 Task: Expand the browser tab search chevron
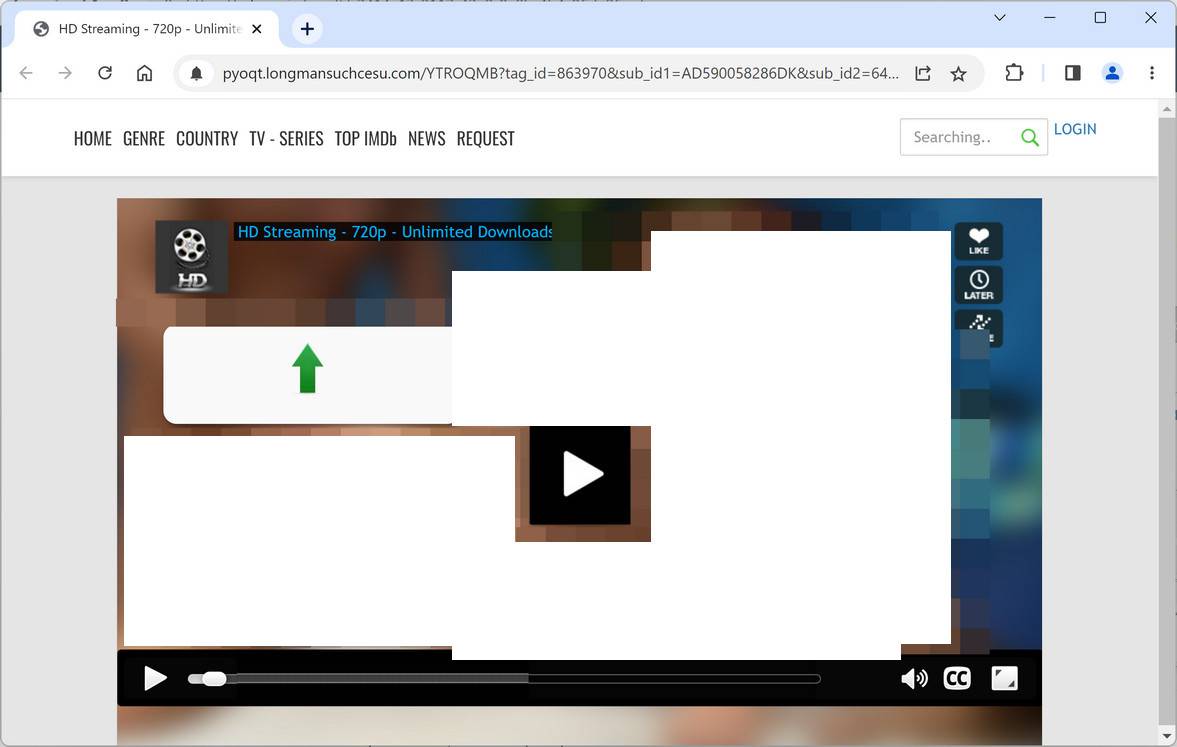click(999, 17)
